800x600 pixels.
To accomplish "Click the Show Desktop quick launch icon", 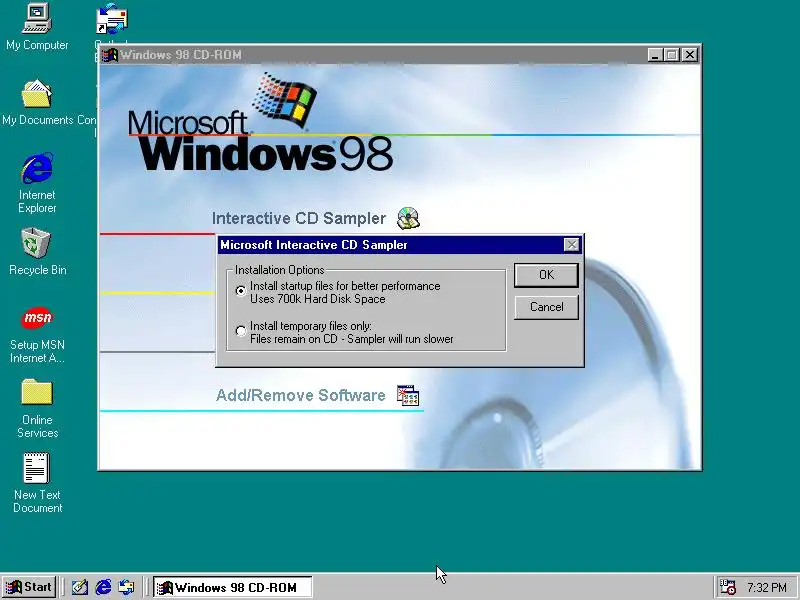I will pos(80,587).
